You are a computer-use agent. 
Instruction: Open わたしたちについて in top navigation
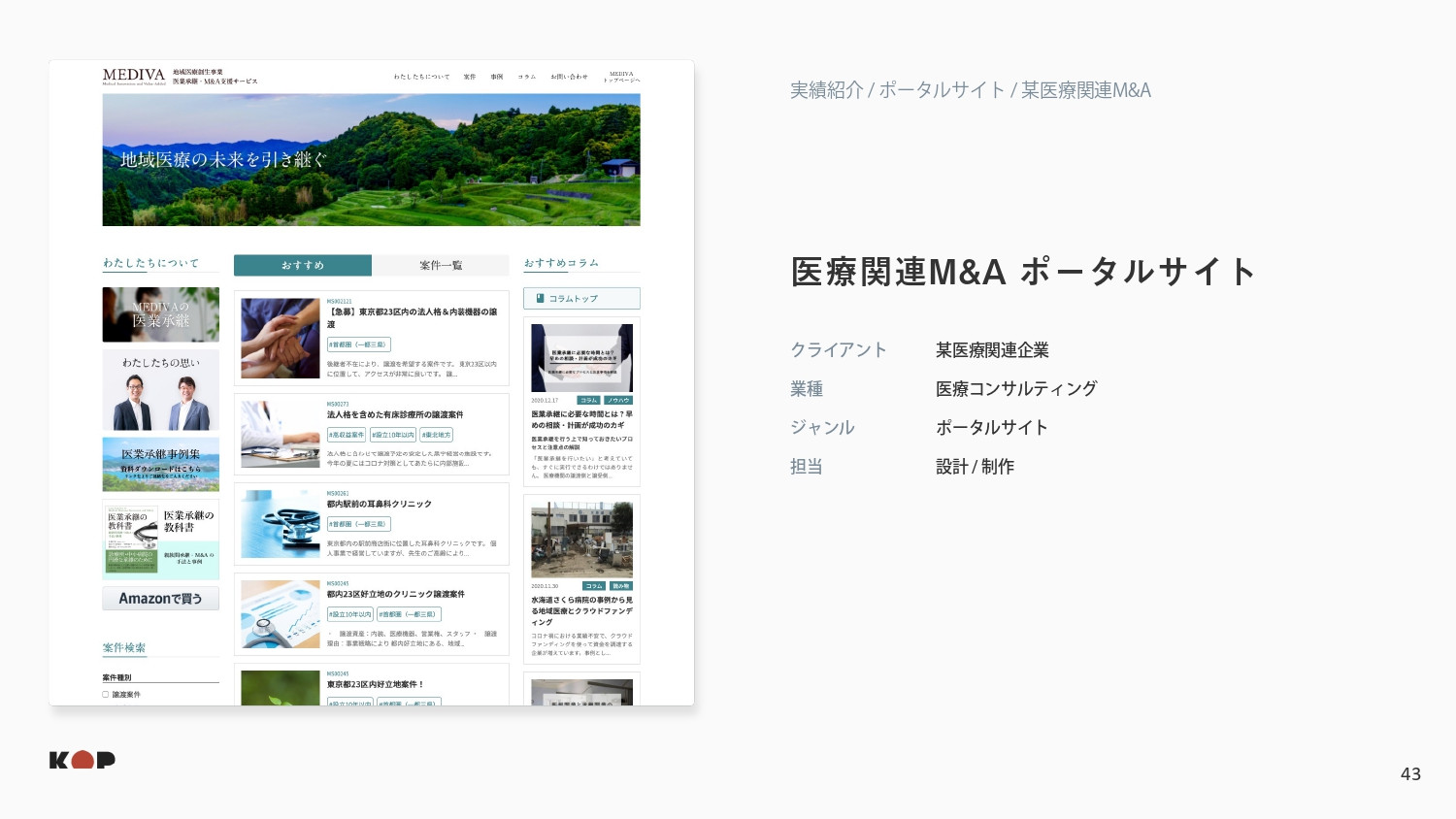pyautogui.click(x=421, y=77)
